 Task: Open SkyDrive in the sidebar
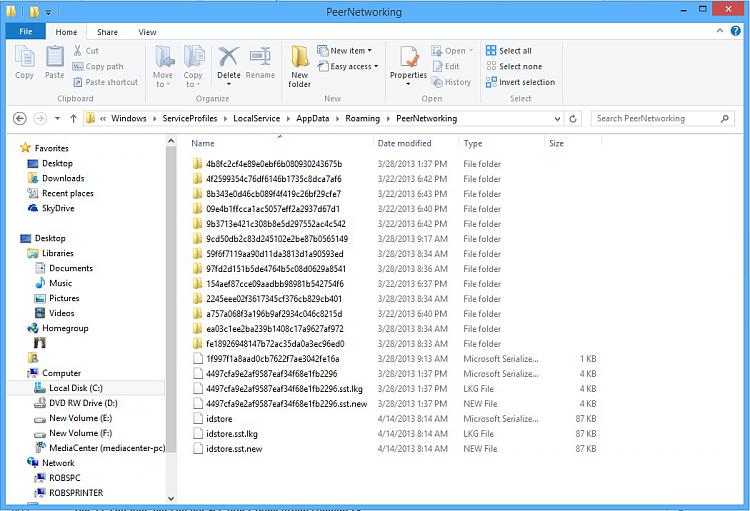coord(51,208)
